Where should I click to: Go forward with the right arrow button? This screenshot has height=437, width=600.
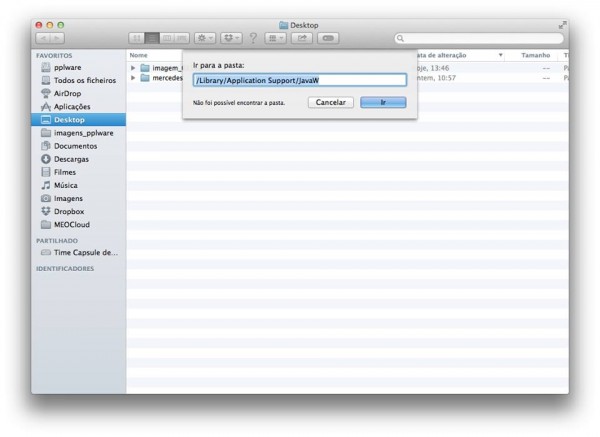tap(57, 38)
